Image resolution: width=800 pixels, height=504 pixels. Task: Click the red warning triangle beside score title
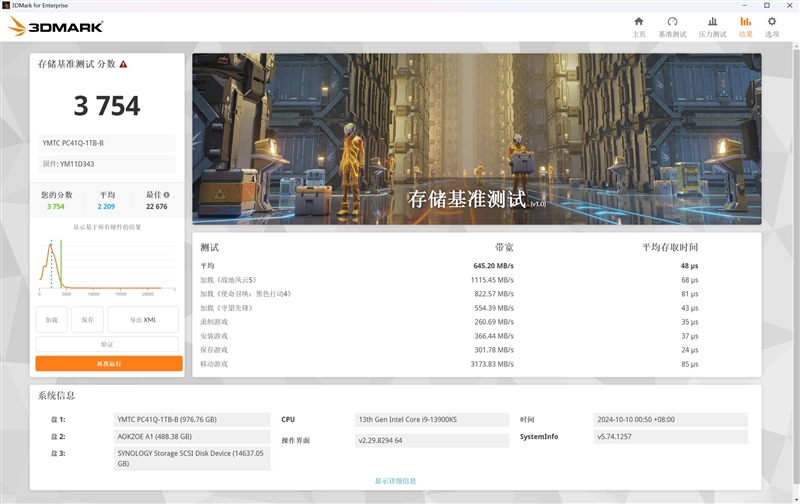[123, 64]
